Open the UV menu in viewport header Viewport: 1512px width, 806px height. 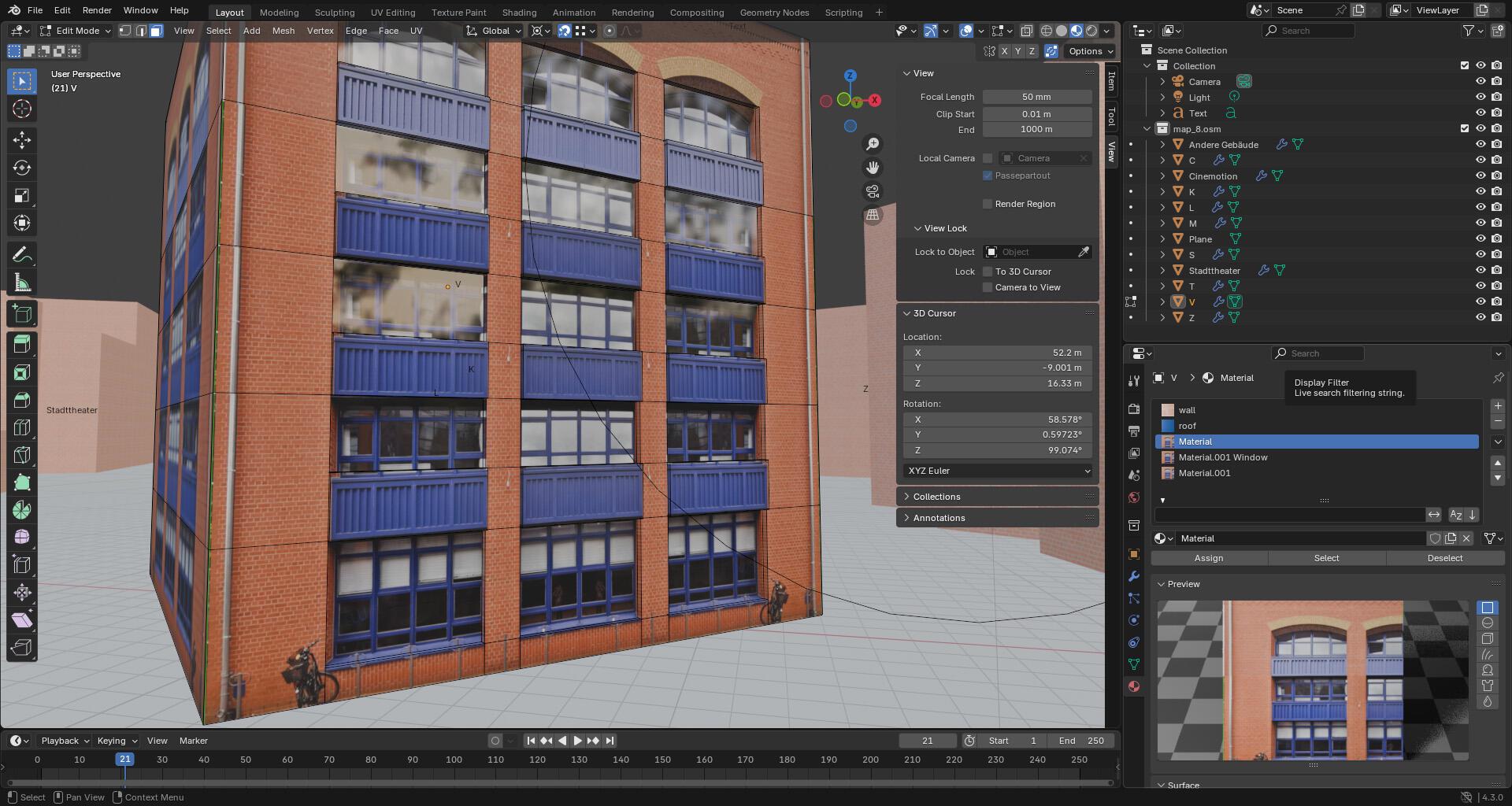pyautogui.click(x=417, y=31)
